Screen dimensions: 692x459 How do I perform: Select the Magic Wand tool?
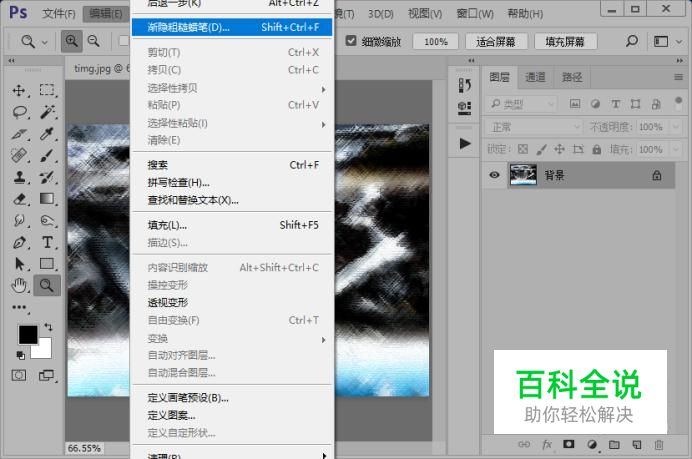47,112
